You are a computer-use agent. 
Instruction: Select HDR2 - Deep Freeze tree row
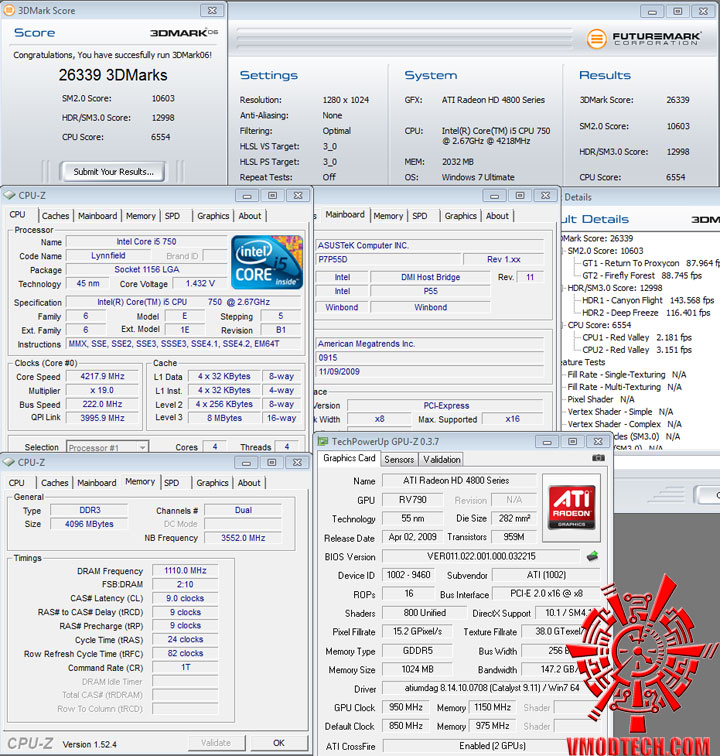click(x=646, y=313)
